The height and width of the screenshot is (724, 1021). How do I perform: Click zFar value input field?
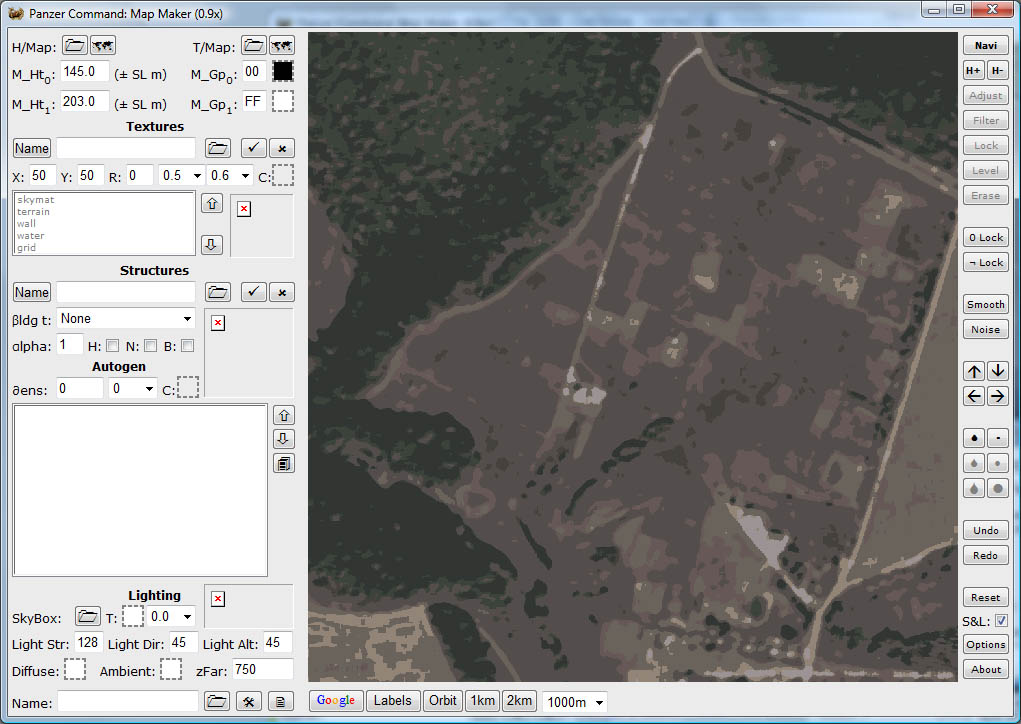[262, 669]
